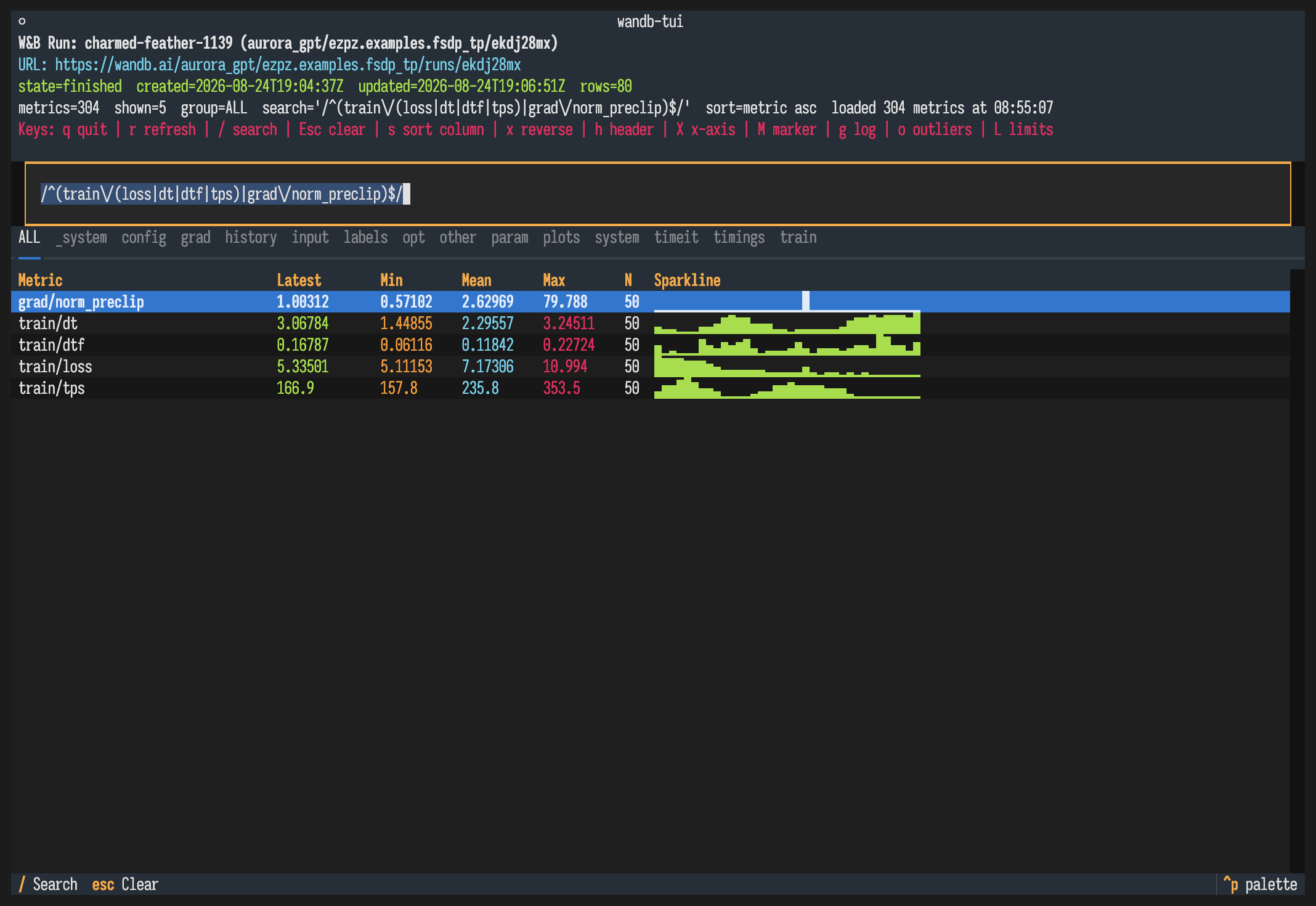Sort by the Min column header

(392, 280)
